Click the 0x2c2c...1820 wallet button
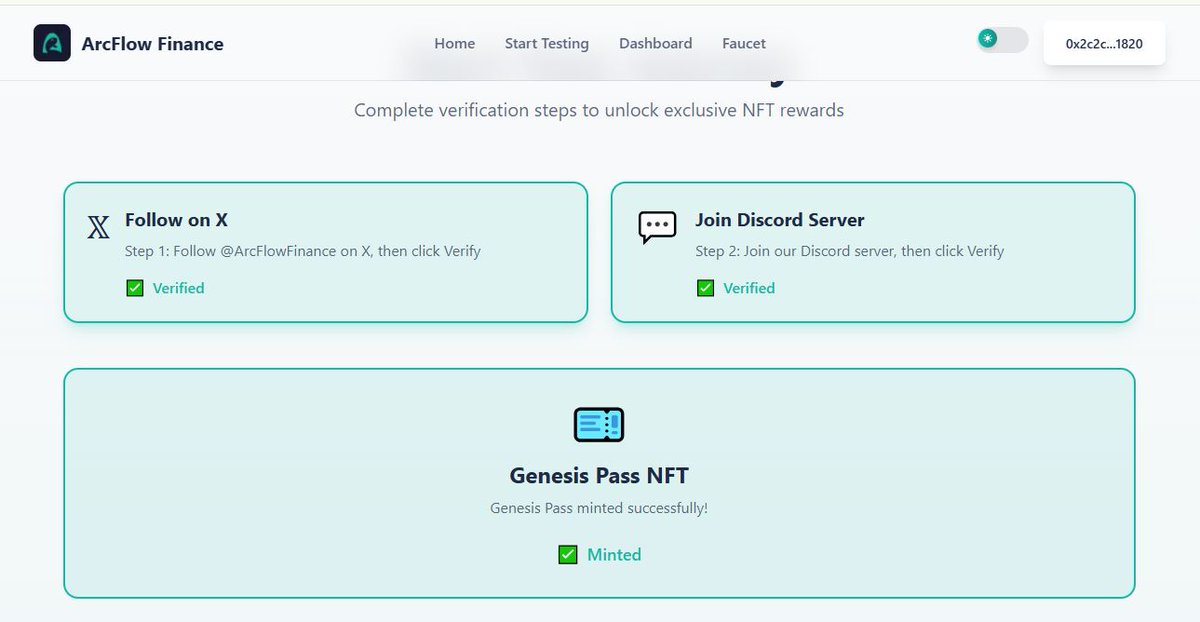Image resolution: width=1200 pixels, height=622 pixels. click(1104, 41)
